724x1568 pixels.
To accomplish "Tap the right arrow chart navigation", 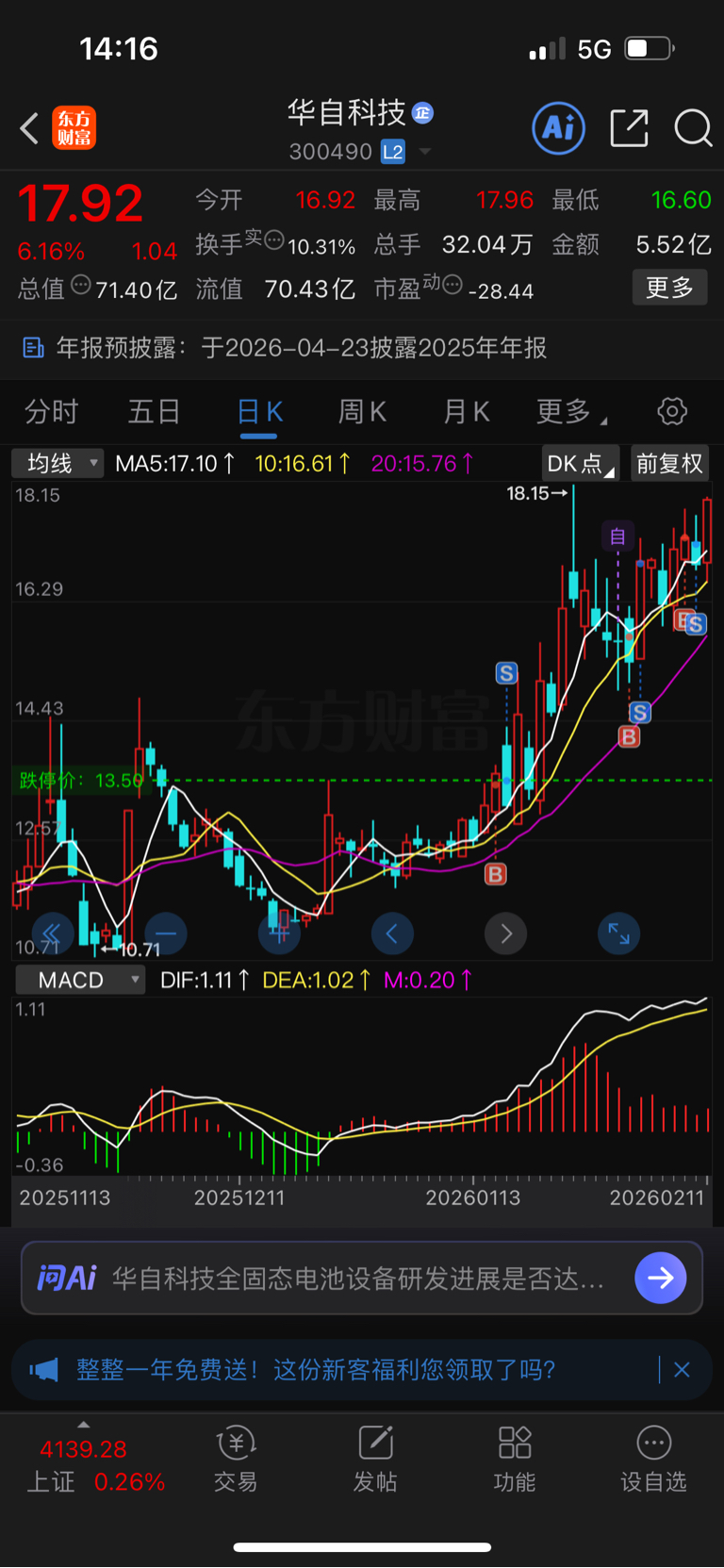I will [x=505, y=933].
